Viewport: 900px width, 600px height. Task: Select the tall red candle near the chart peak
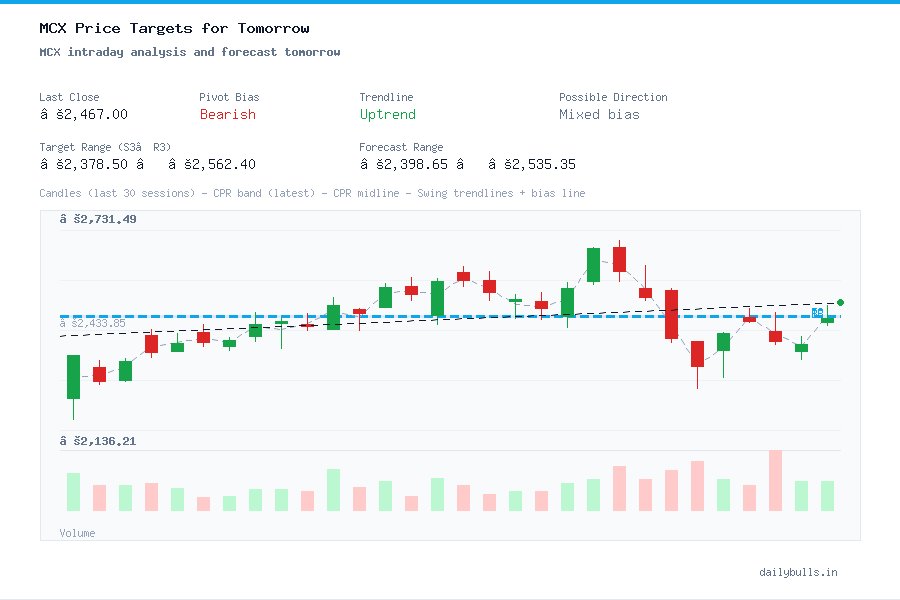coord(618,260)
